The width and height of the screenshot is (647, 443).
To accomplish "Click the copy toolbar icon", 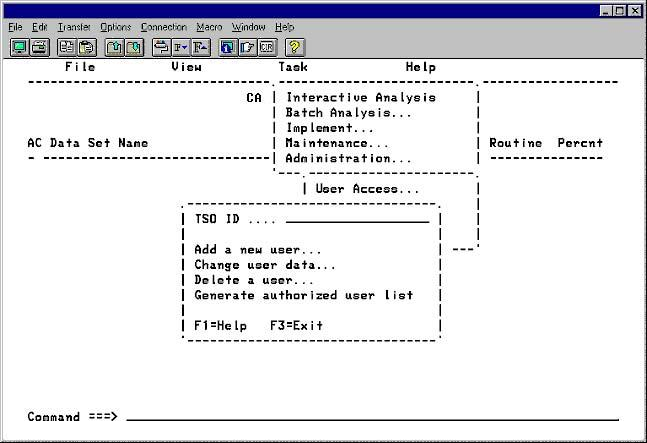I will (67, 47).
